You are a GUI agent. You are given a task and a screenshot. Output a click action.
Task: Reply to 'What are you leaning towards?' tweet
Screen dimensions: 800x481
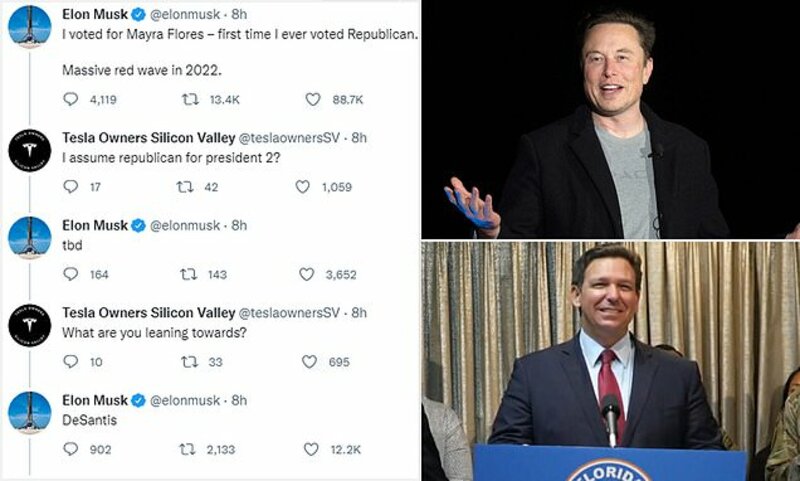tap(70, 362)
